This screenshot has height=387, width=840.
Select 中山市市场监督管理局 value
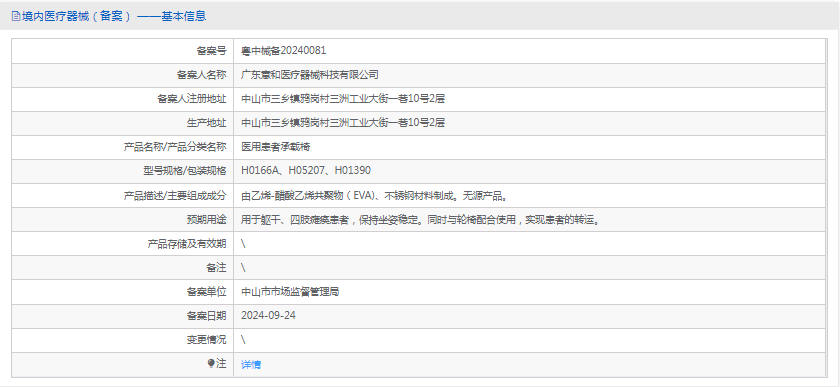tap(290, 292)
